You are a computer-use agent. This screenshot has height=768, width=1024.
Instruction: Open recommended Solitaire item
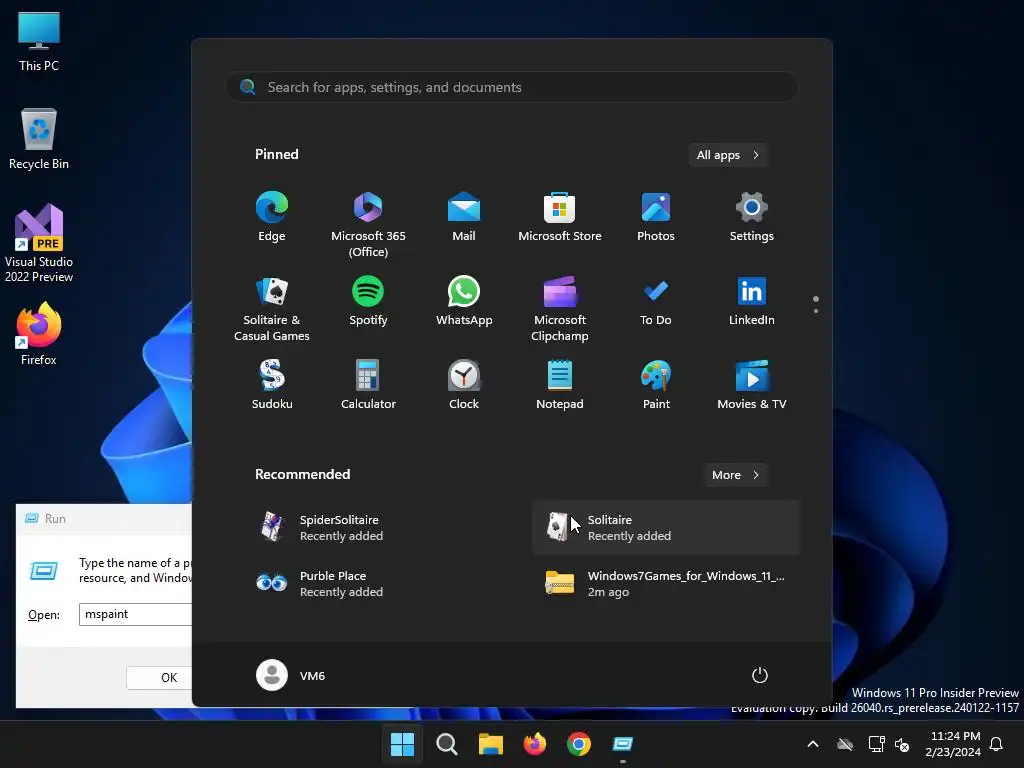coord(666,528)
